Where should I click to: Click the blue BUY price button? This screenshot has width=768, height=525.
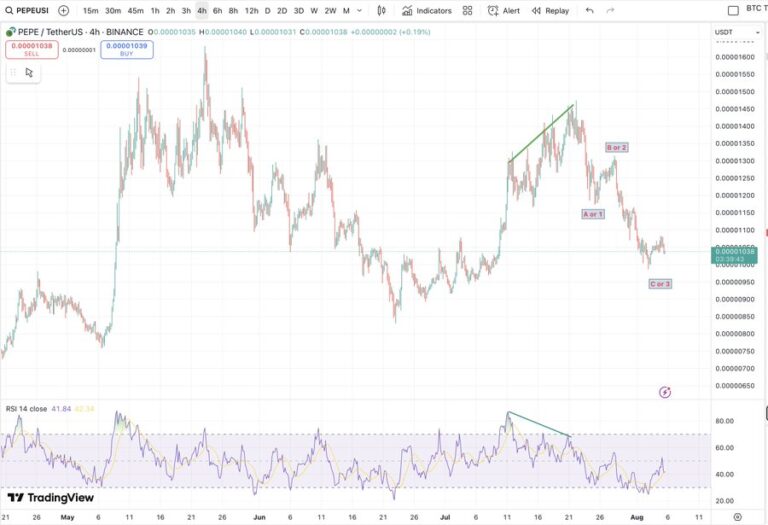(x=127, y=50)
